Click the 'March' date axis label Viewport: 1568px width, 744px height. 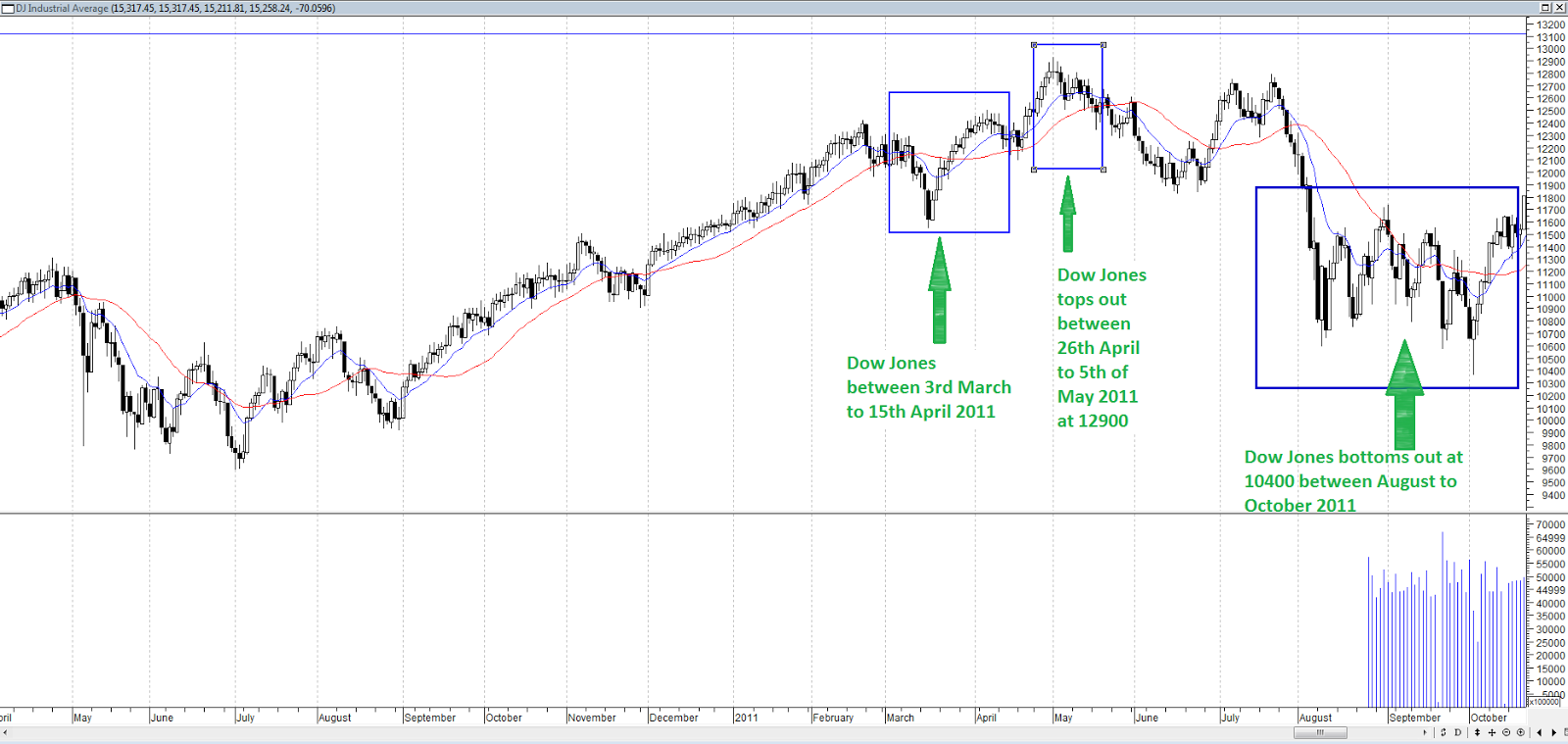pos(901,718)
